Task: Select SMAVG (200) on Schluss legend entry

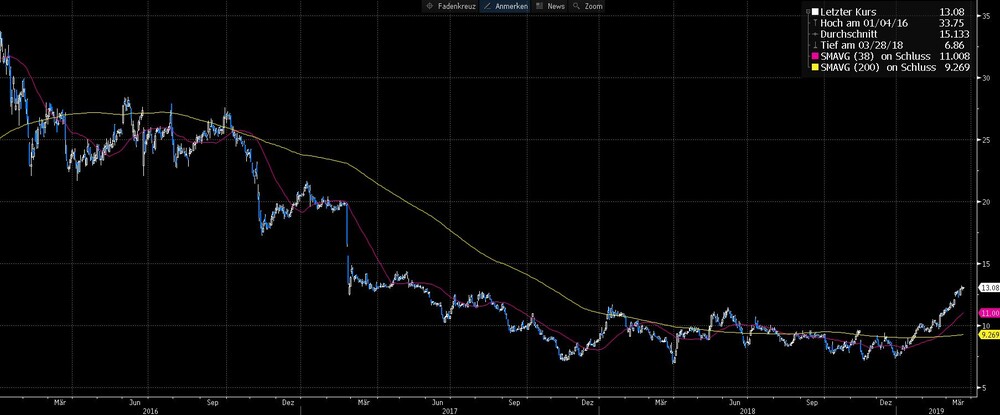Action: [x=888, y=68]
